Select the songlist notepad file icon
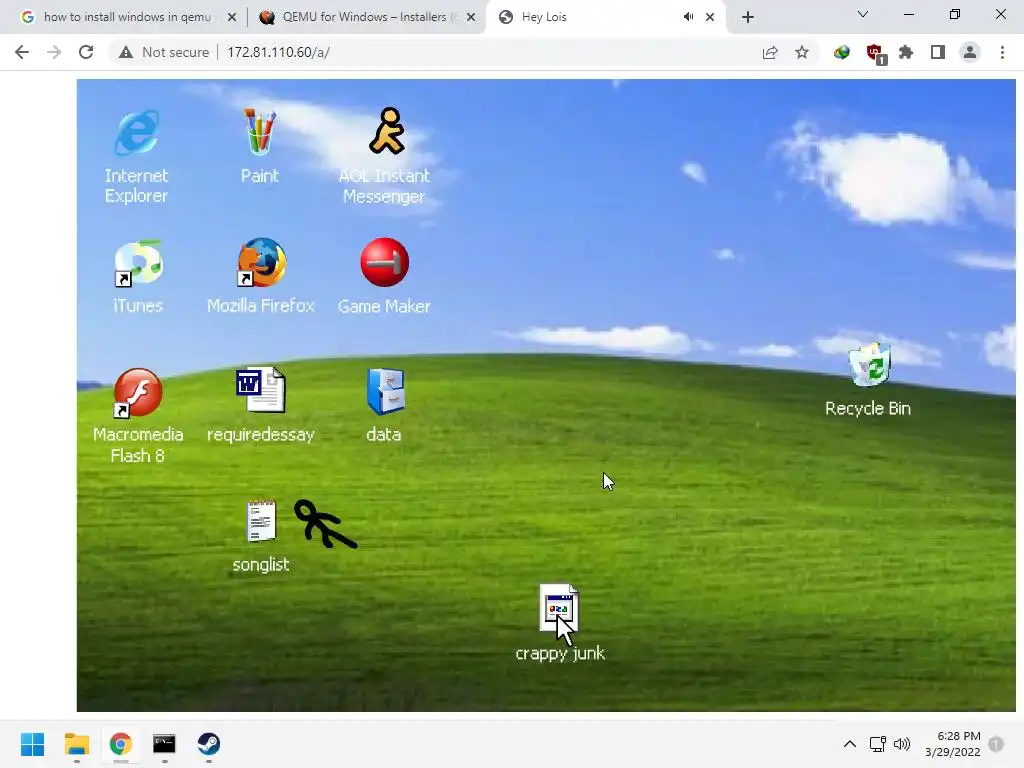This screenshot has height=768, width=1024. click(x=261, y=521)
